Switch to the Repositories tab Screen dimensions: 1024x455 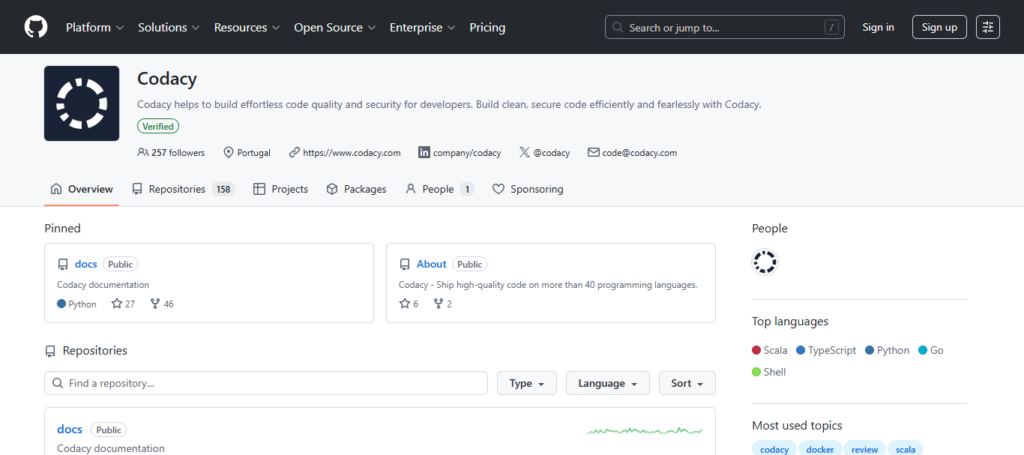[x=183, y=189]
